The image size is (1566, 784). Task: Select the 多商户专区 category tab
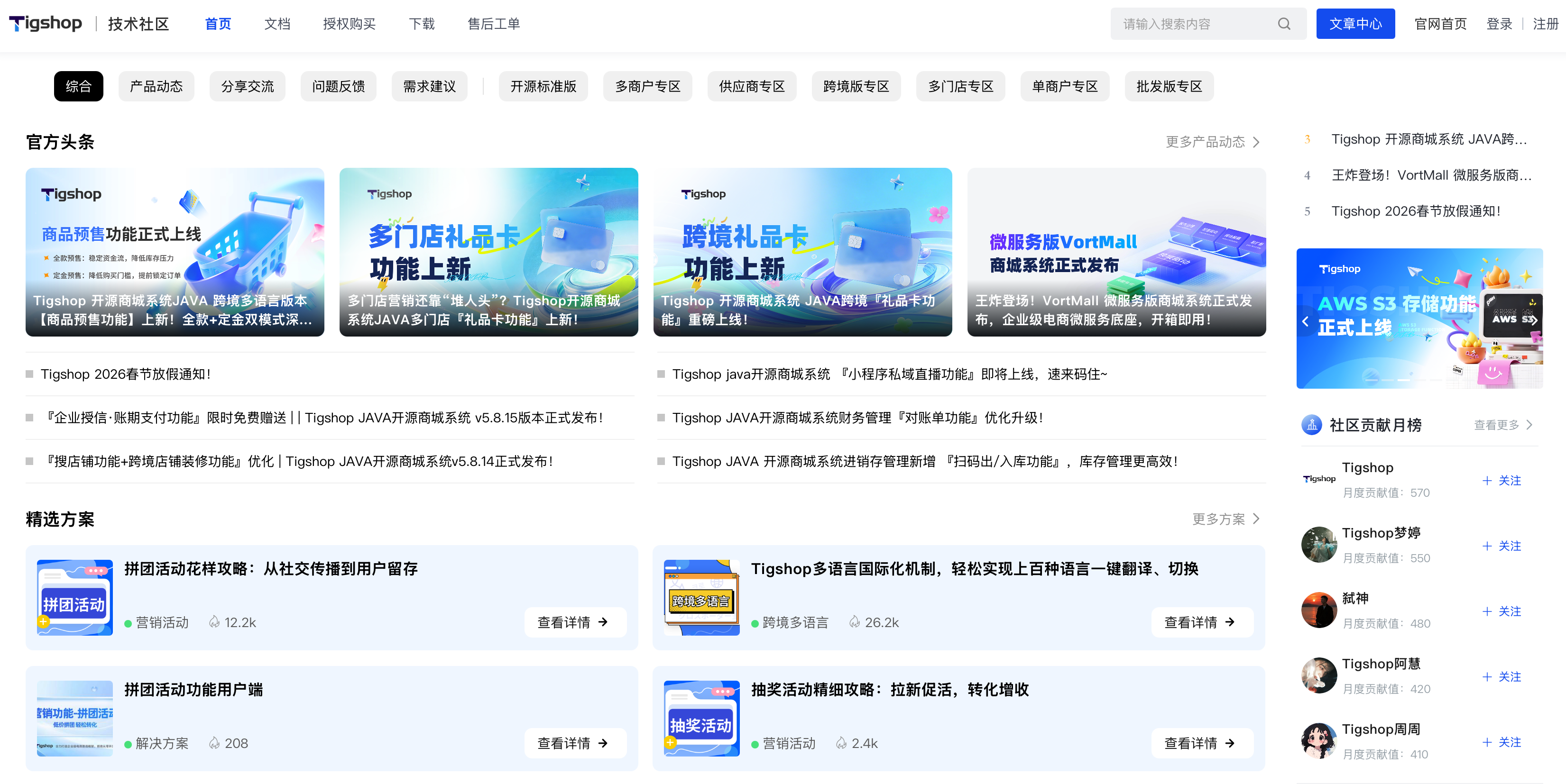pyautogui.click(x=648, y=86)
